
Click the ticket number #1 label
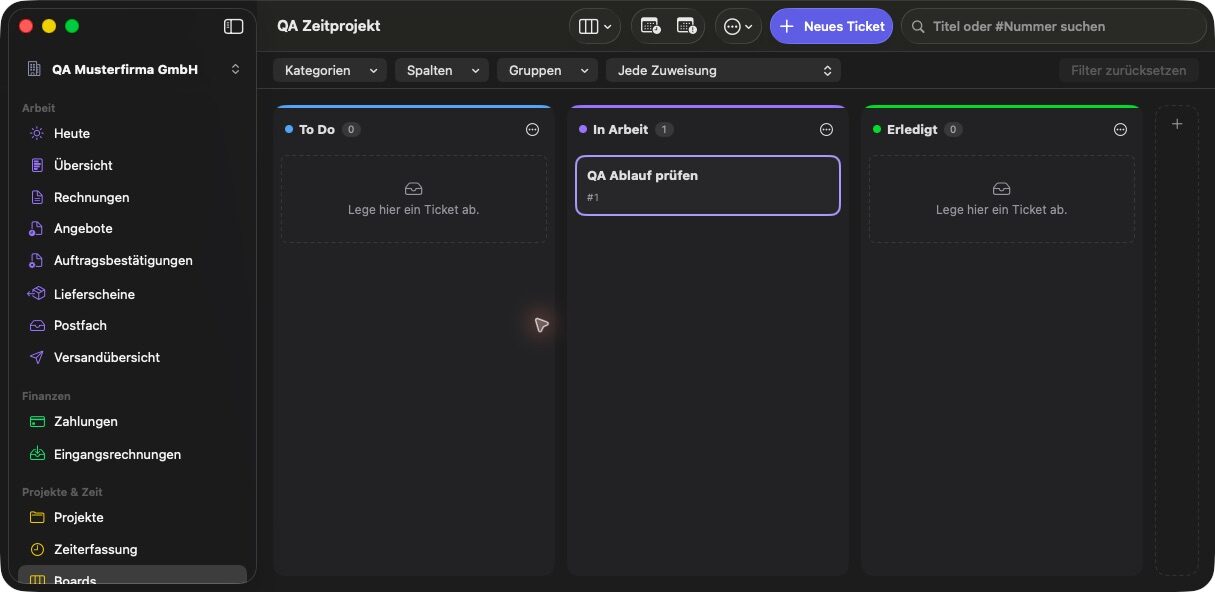click(x=593, y=197)
